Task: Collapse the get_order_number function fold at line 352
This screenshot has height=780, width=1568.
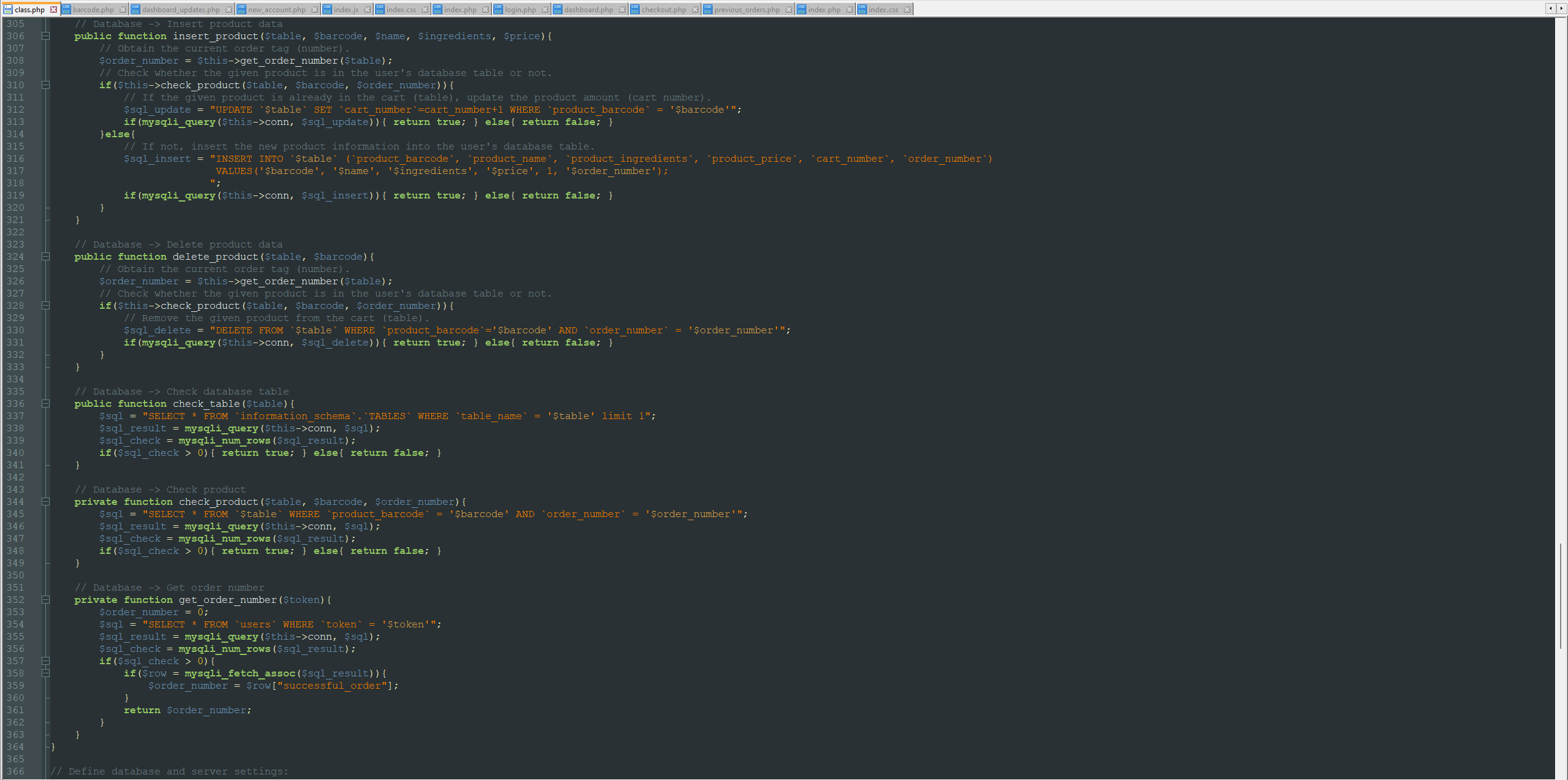Action: 46,600
